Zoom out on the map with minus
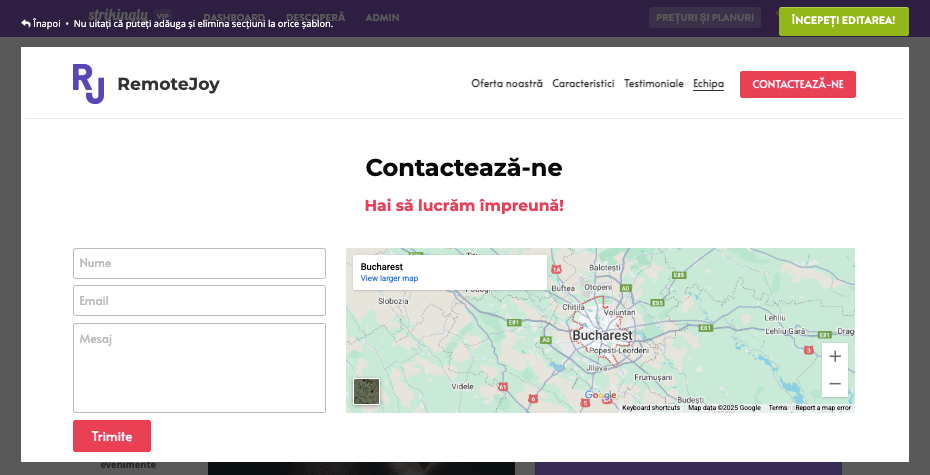 835,384
